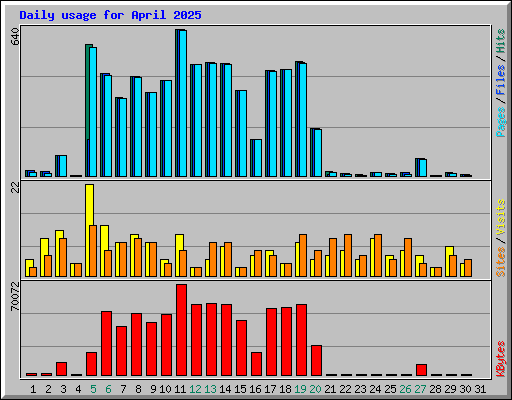Click day 13 green weekend label
The image size is (512, 400).
coord(210,389)
